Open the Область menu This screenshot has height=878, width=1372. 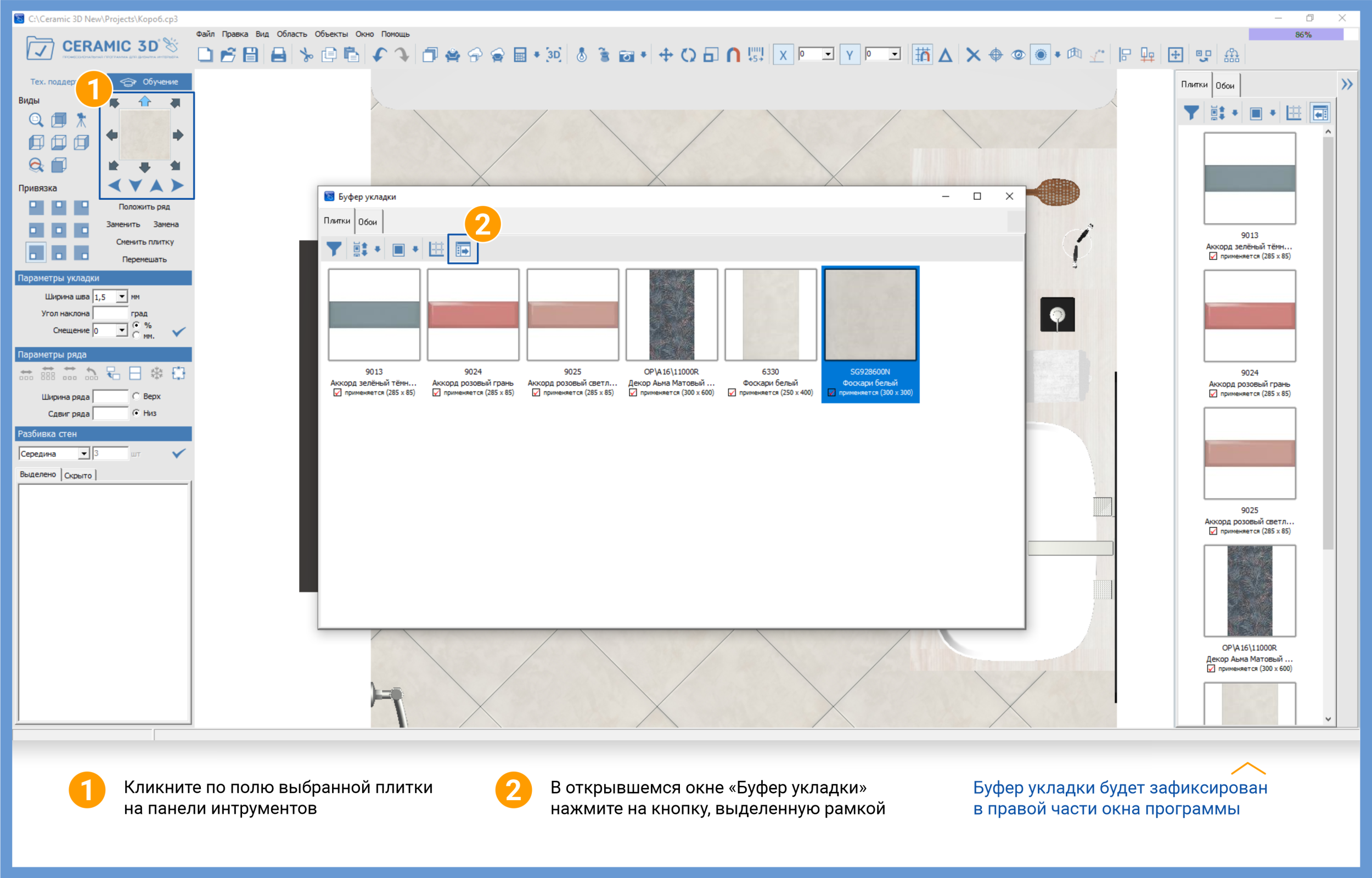pos(291,34)
